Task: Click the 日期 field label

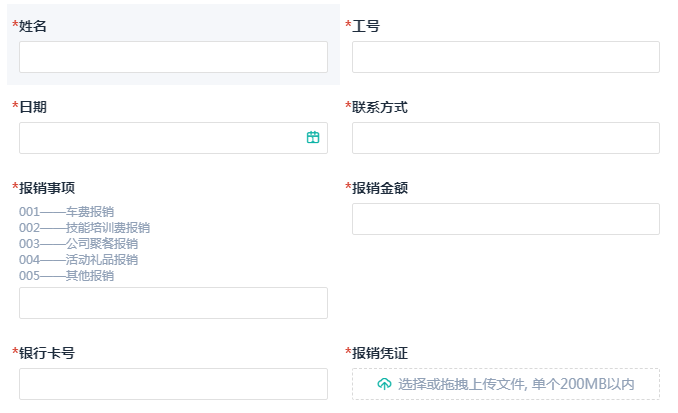Action: pos(33,107)
